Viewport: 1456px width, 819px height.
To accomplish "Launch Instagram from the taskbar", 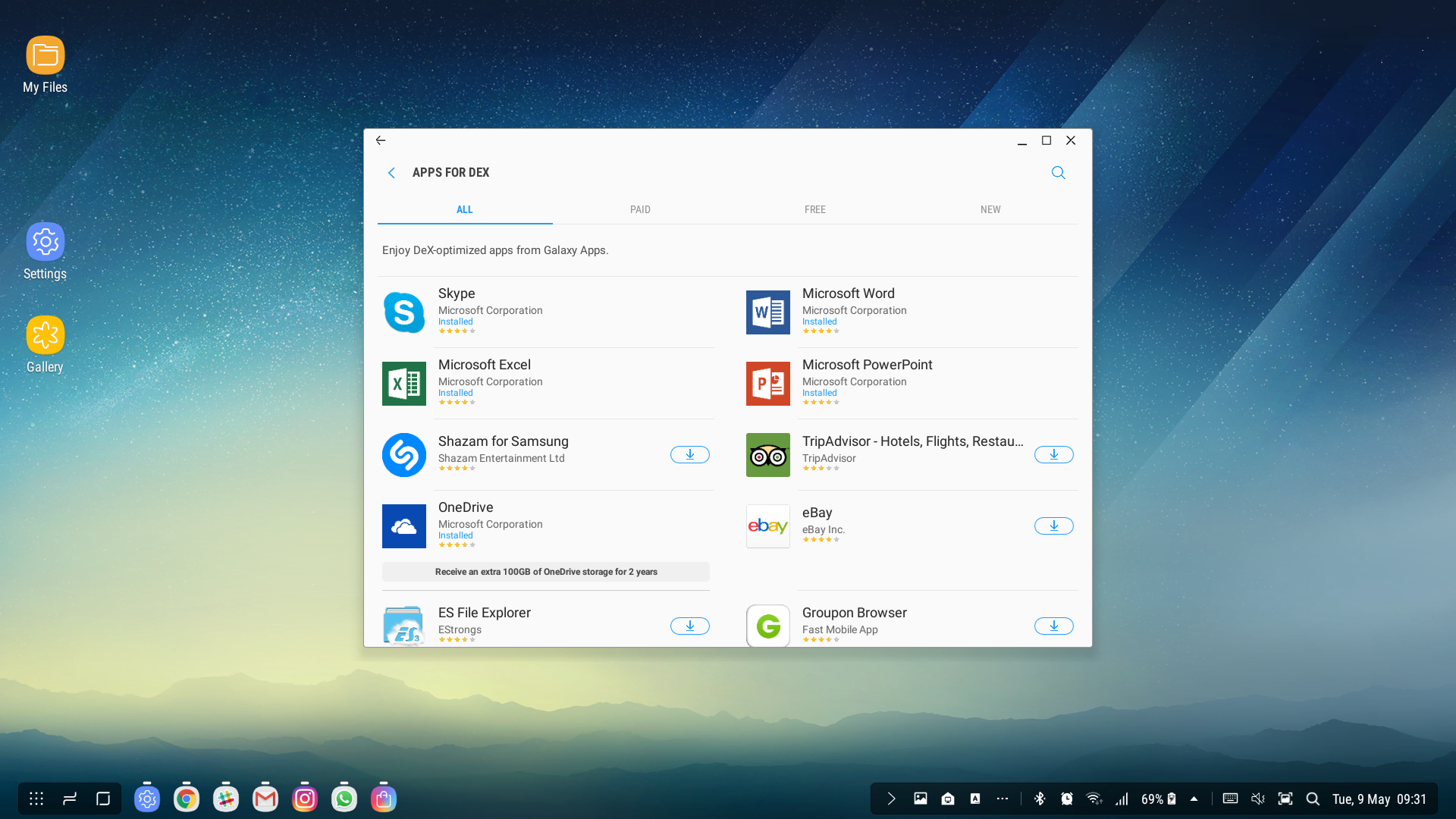I will click(x=305, y=799).
